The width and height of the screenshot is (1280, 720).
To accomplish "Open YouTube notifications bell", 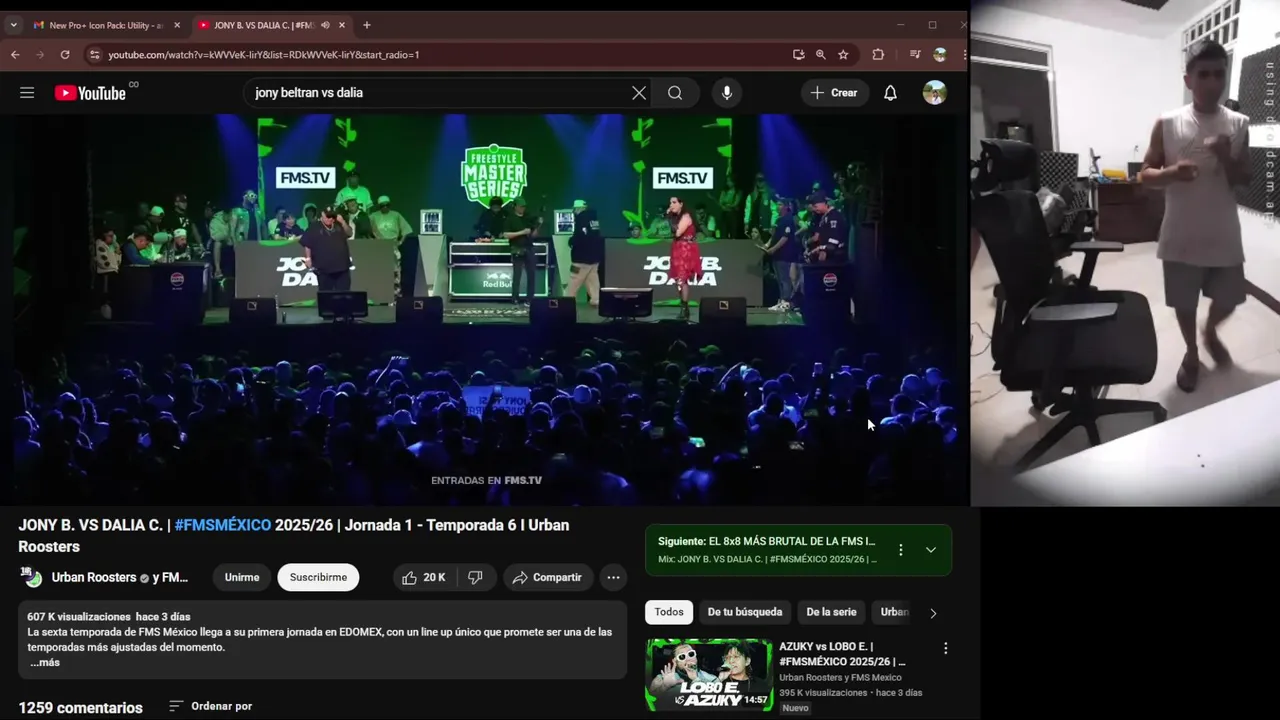I will (890, 93).
